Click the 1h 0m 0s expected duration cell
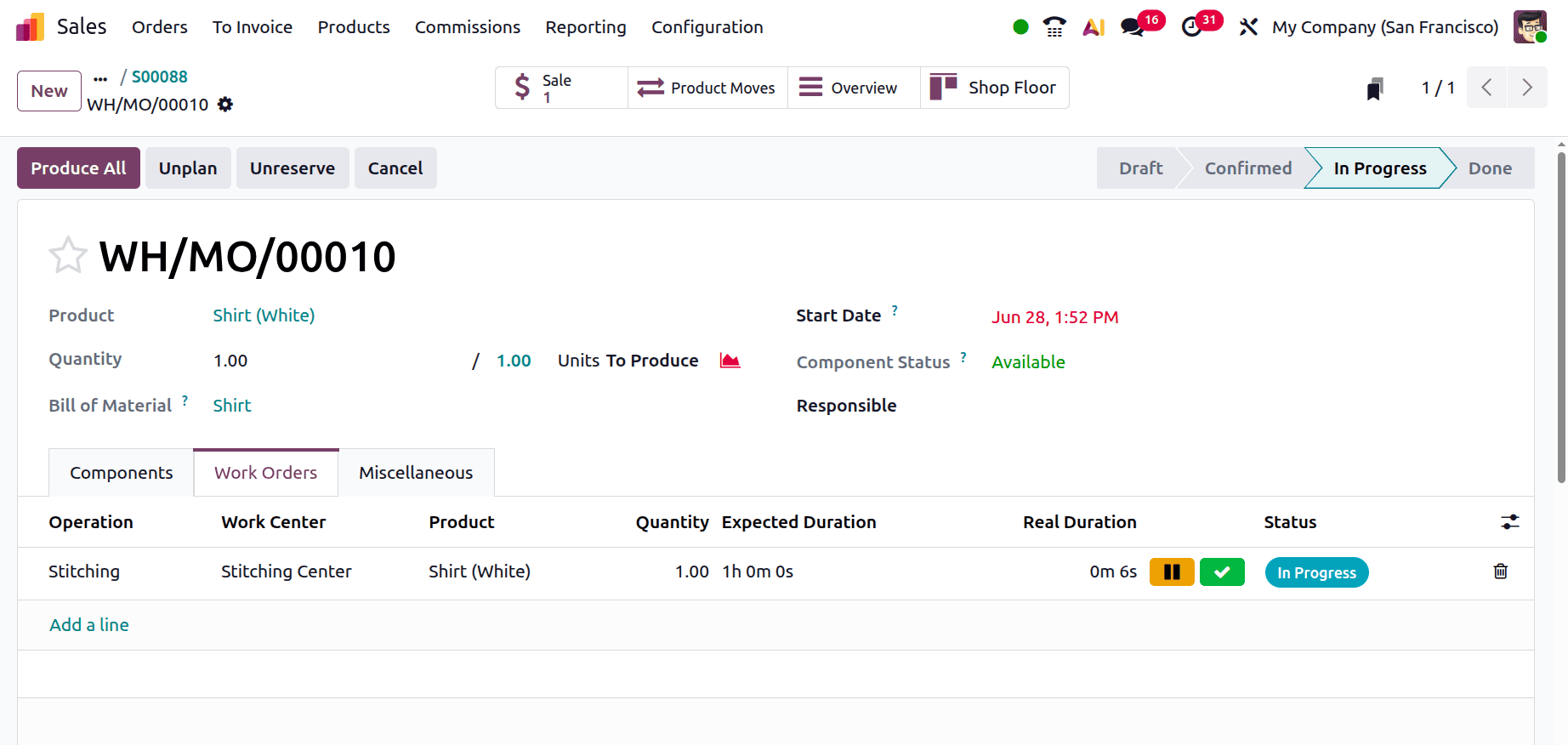Image resolution: width=1568 pixels, height=745 pixels. point(758,572)
